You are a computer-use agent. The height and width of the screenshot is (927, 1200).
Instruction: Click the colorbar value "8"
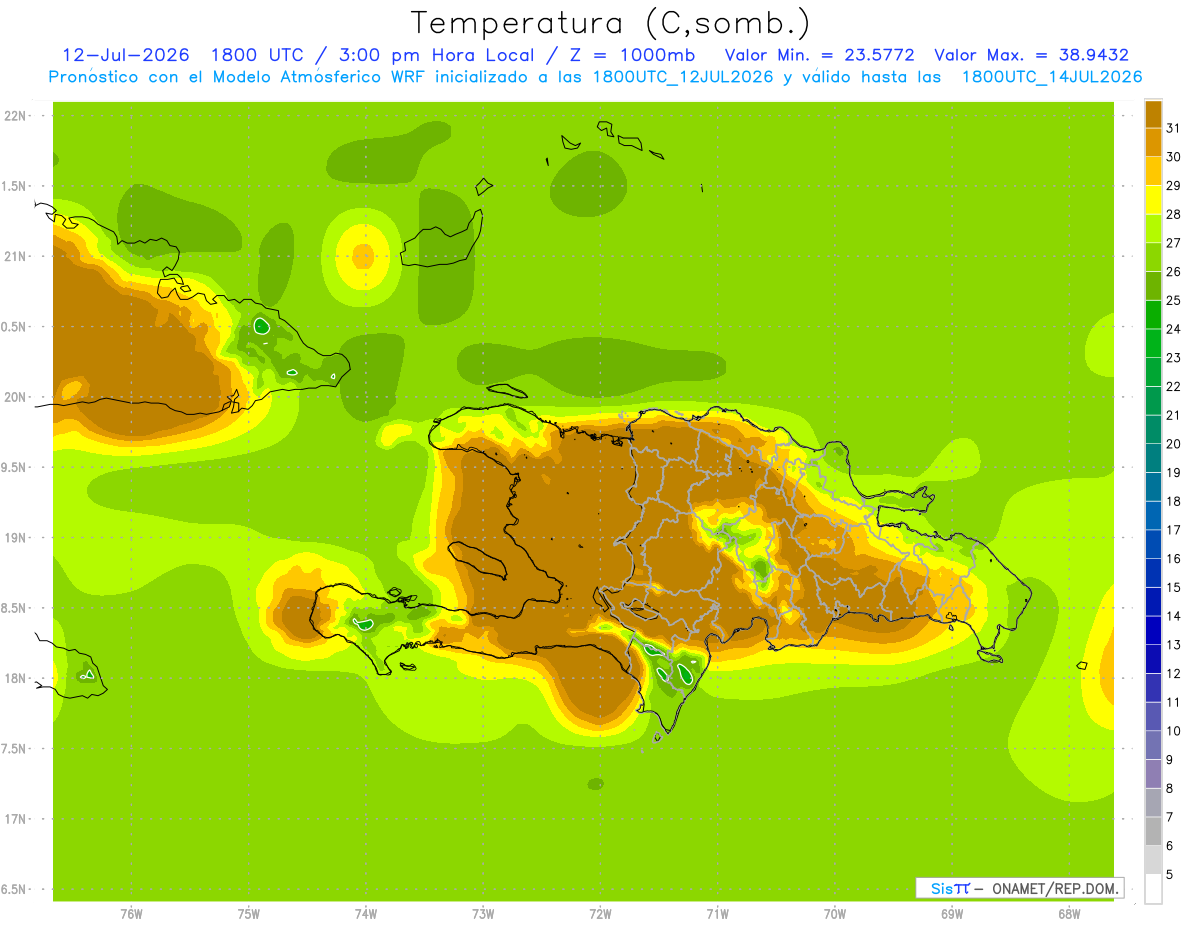[x=1169, y=789]
